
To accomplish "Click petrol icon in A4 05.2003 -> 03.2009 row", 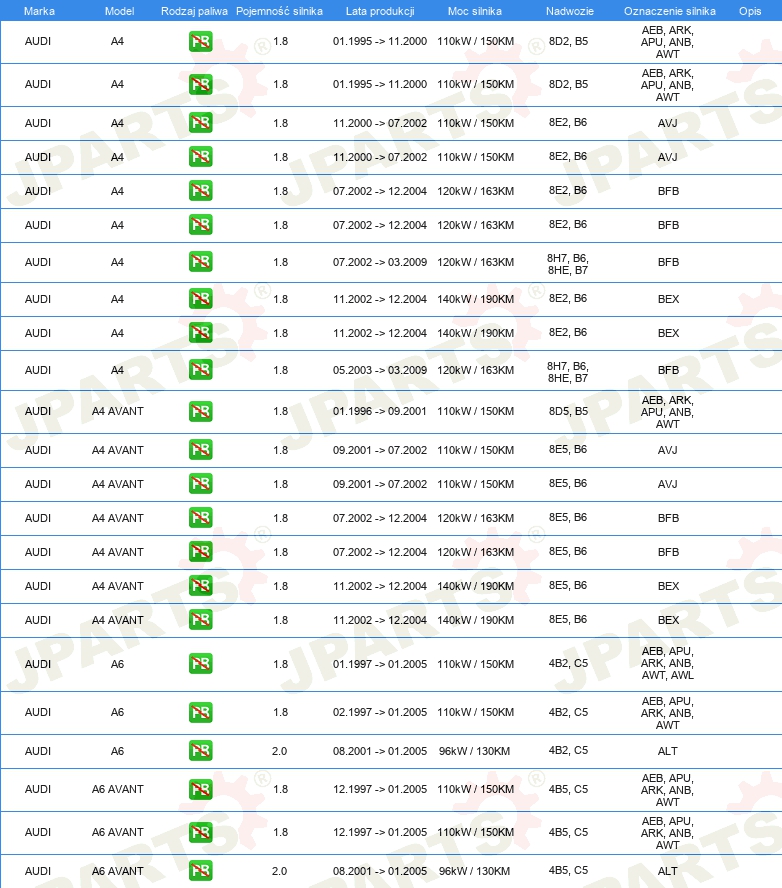I will (200, 370).
